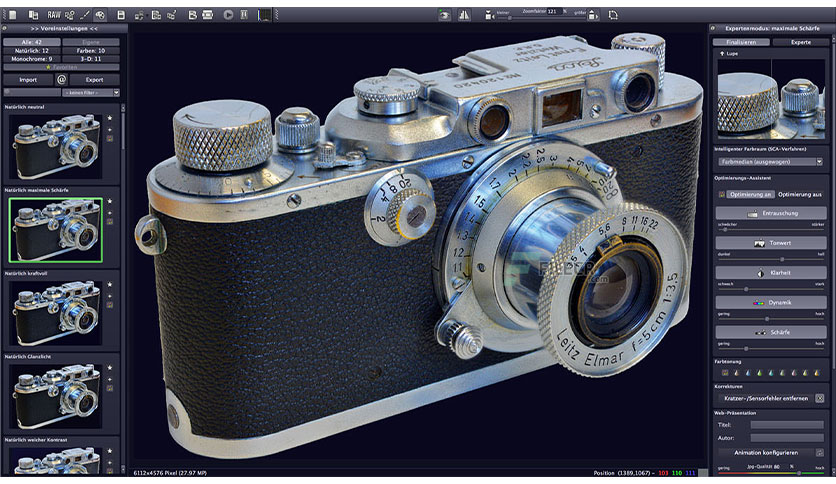The width and height of the screenshot is (836, 484).
Task: Click the Autor input field
Action: point(787,438)
